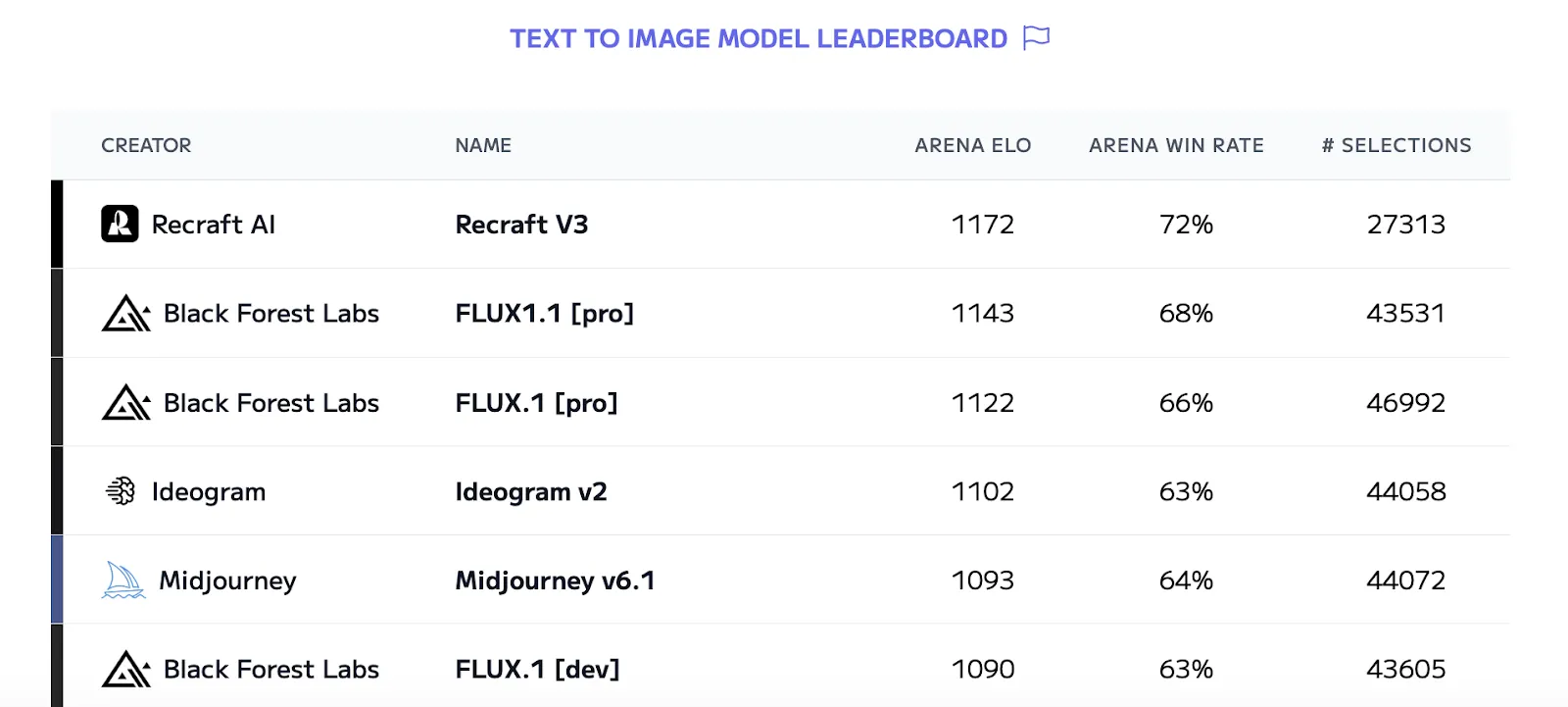Click the Black Forest Labs logo beside FLUX.1 [pro]

click(x=126, y=402)
